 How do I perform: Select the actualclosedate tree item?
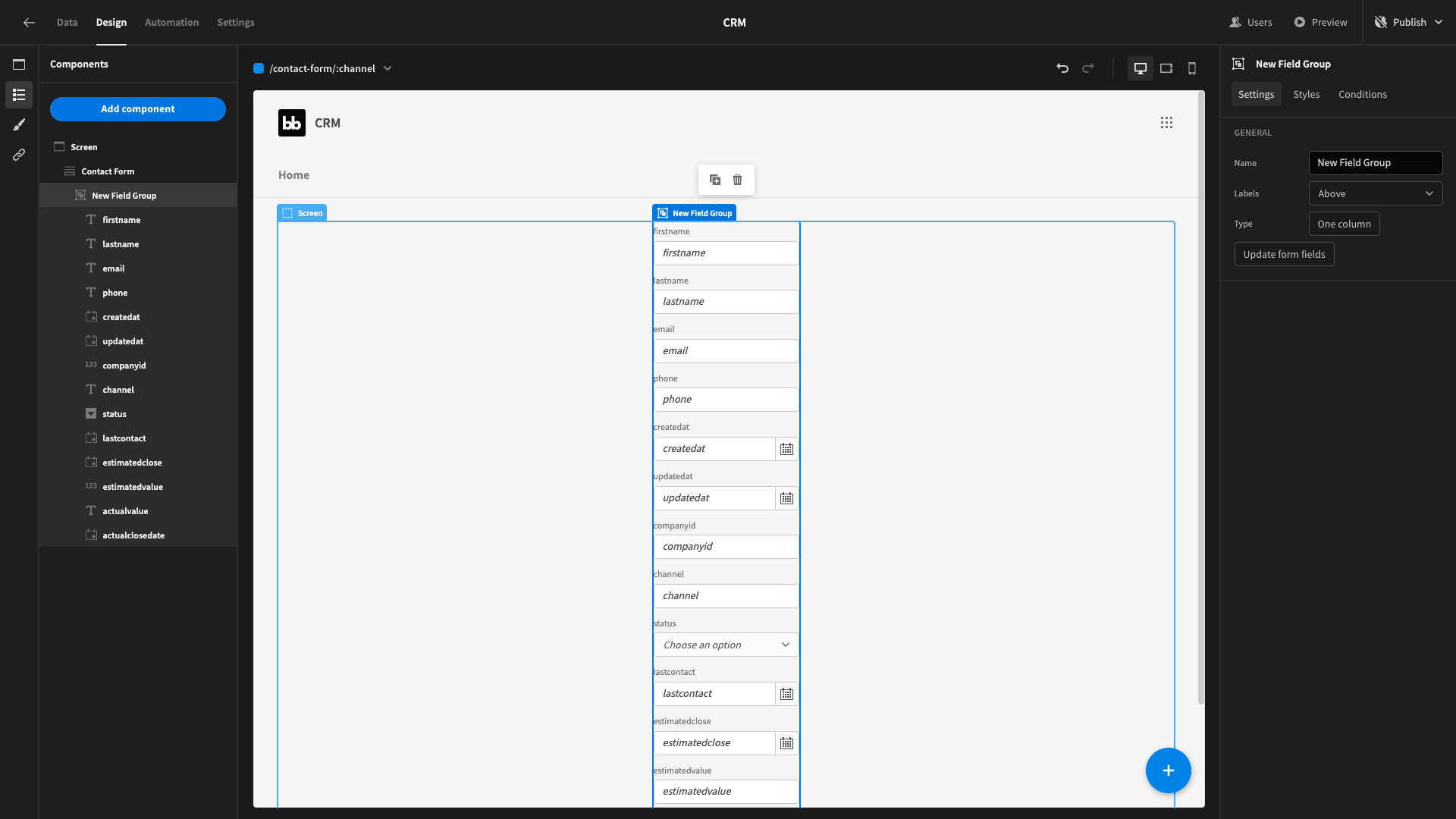pos(138,535)
